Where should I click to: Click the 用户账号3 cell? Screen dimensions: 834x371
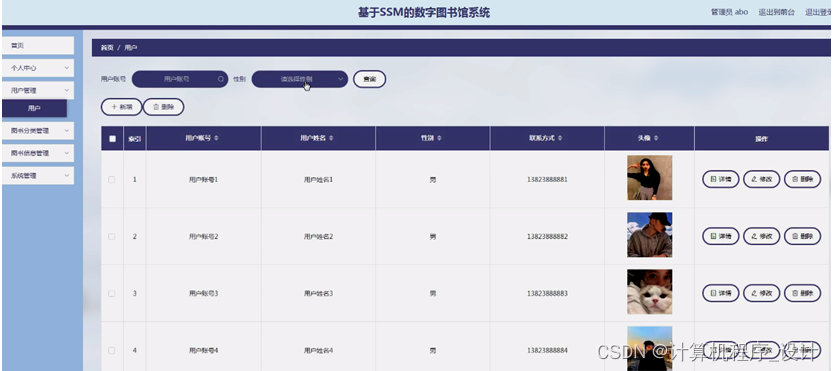[x=204, y=293]
